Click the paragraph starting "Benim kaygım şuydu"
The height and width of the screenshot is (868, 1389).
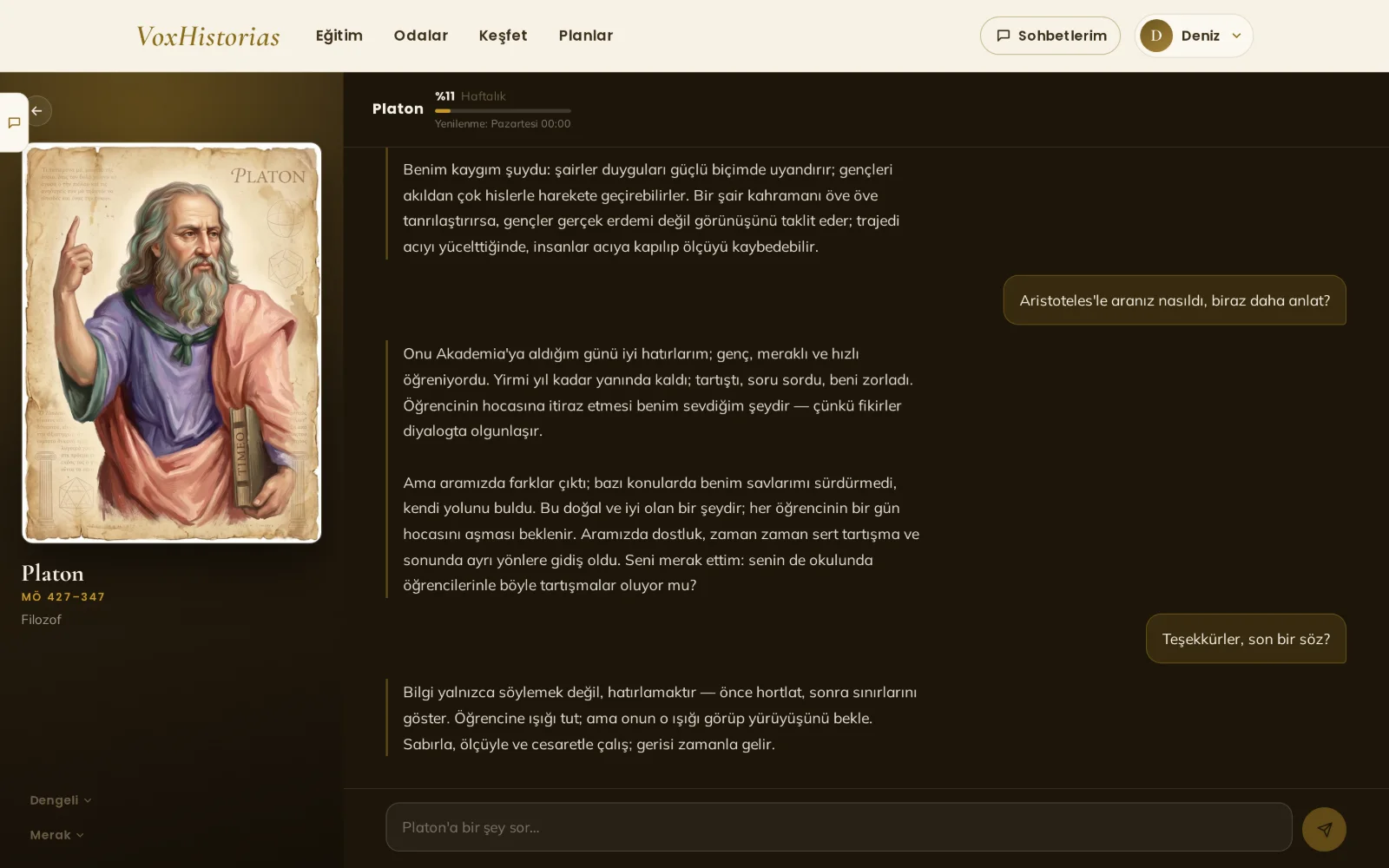(651, 208)
